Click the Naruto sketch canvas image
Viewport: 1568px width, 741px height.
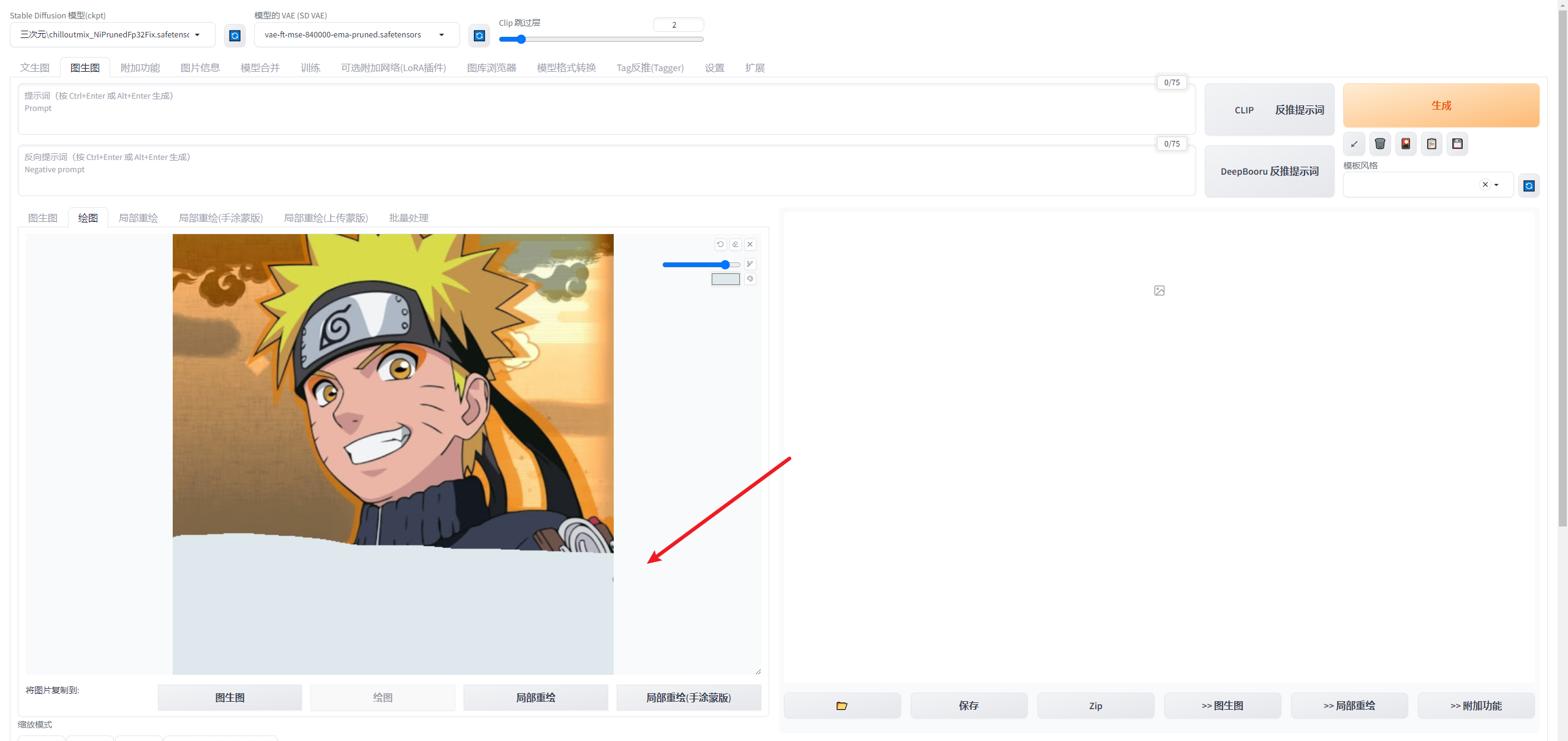(393, 454)
